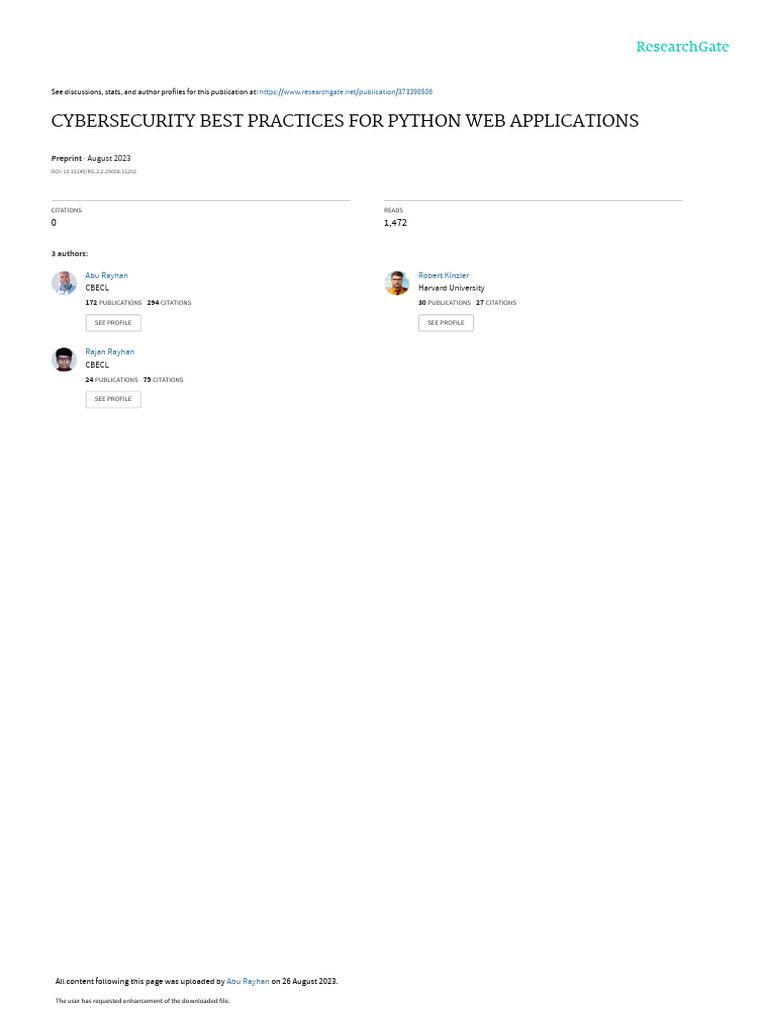Click See Profile under Rajan Rayhan

113,399
